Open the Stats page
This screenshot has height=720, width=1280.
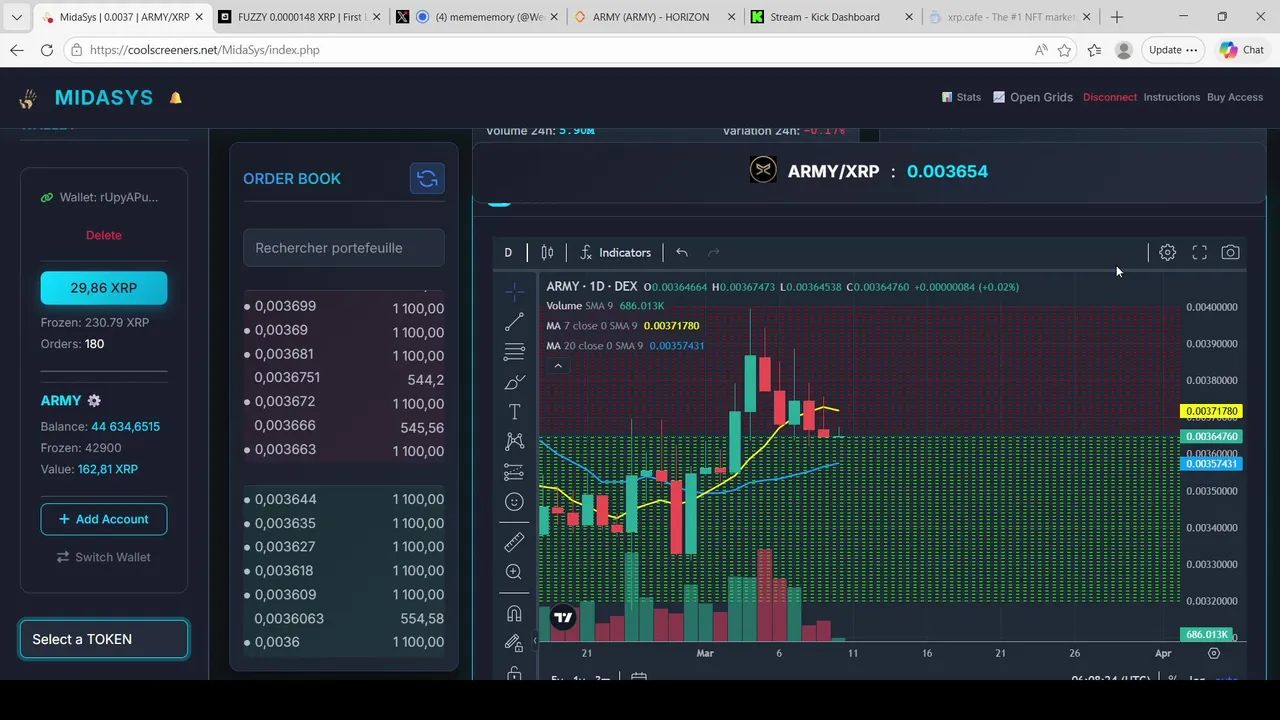pyautogui.click(x=961, y=97)
